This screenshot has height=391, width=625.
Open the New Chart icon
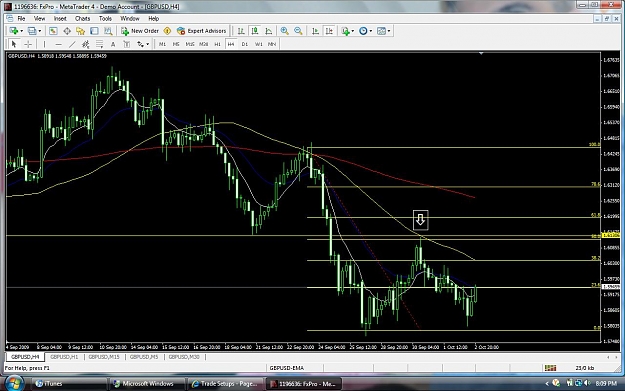click(14, 31)
